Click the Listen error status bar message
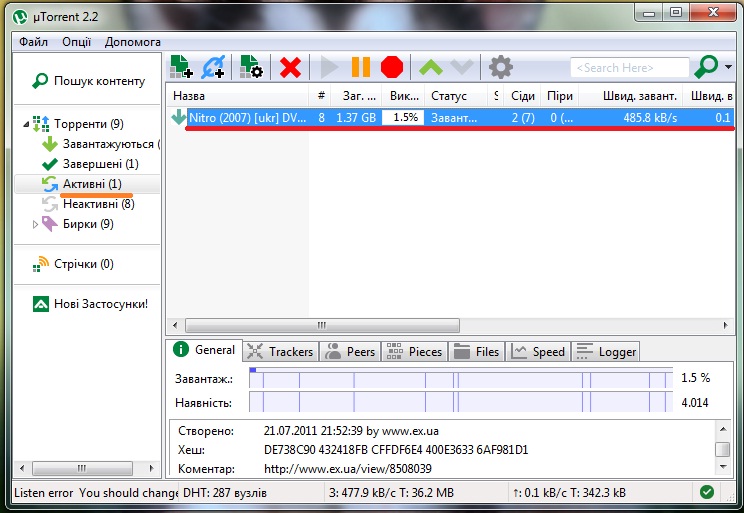Image resolution: width=744 pixels, height=513 pixels. 96,493
